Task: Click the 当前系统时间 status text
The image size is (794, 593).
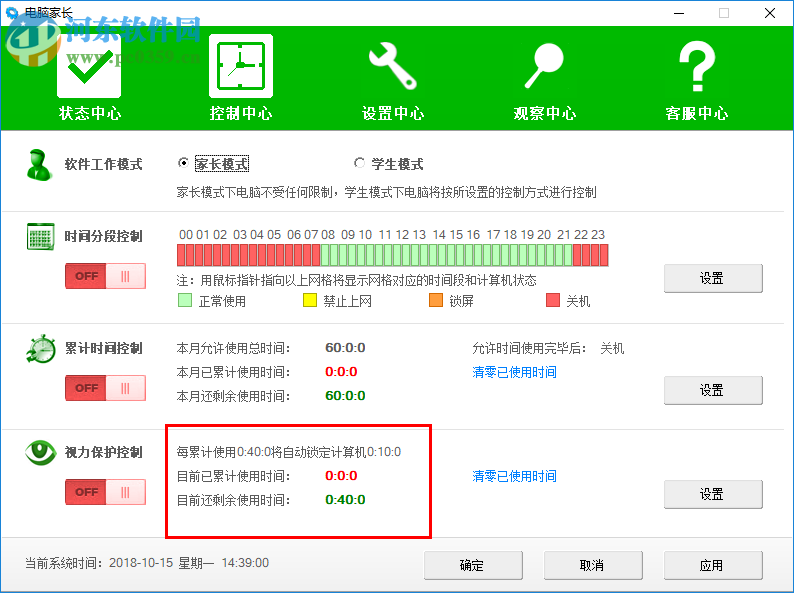Action: click(147, 563)
